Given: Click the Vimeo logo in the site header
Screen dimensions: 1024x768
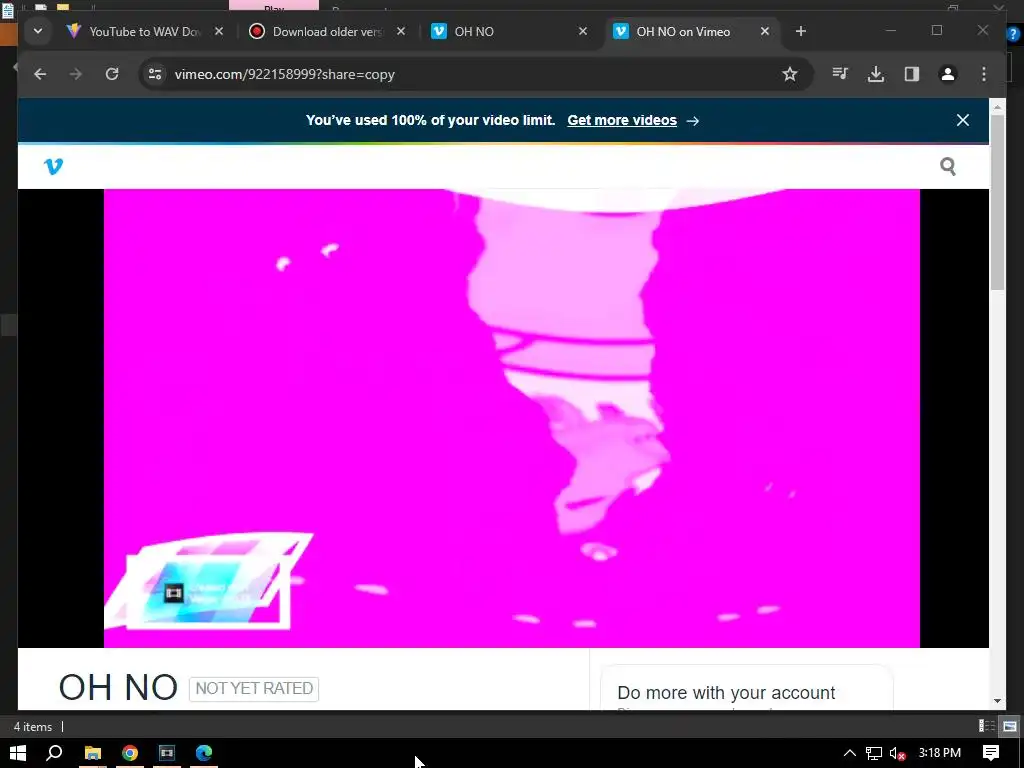Looking at the screenshot, I should (54, 167).
